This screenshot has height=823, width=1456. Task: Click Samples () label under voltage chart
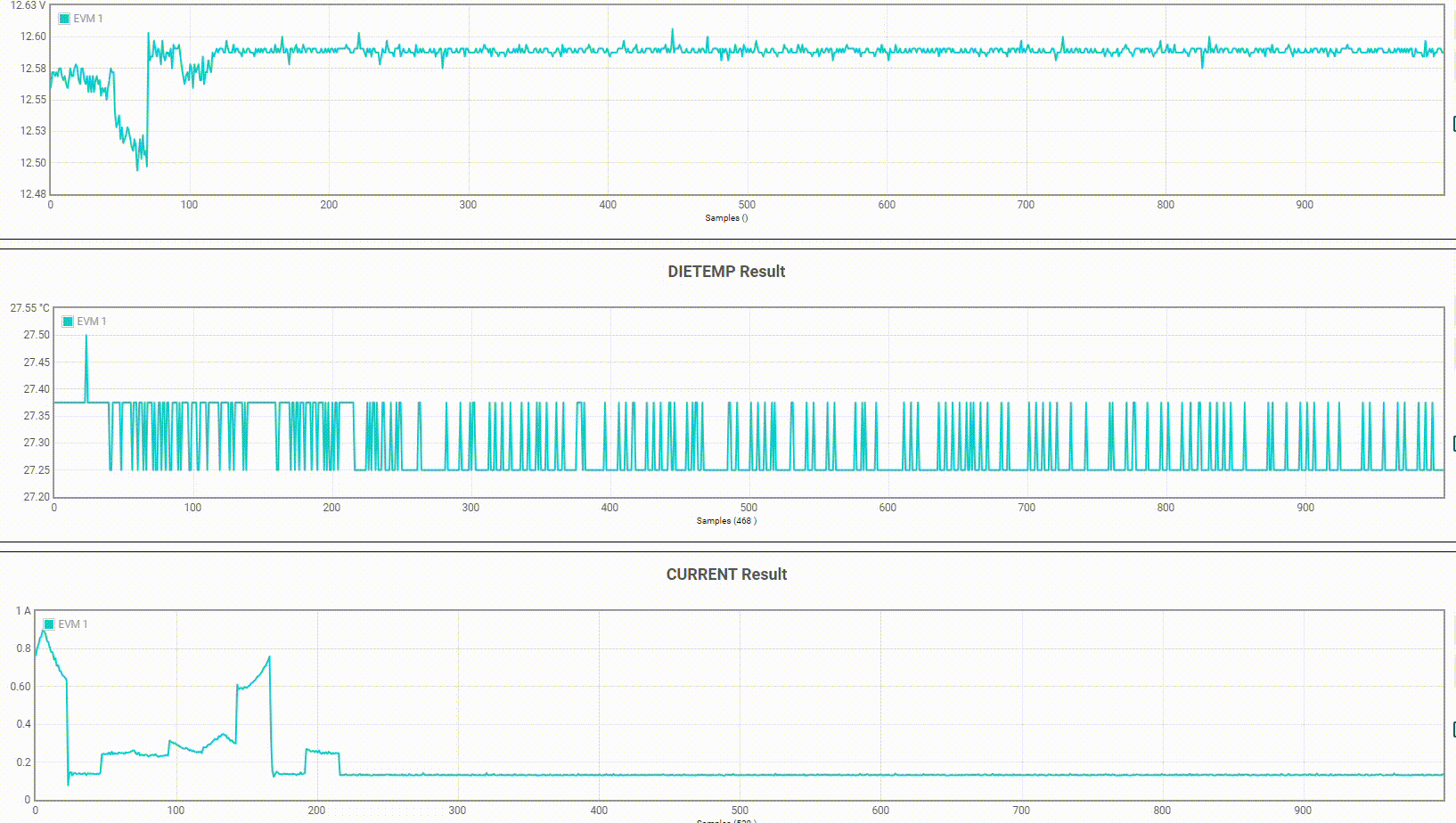(x=726, y=218)
